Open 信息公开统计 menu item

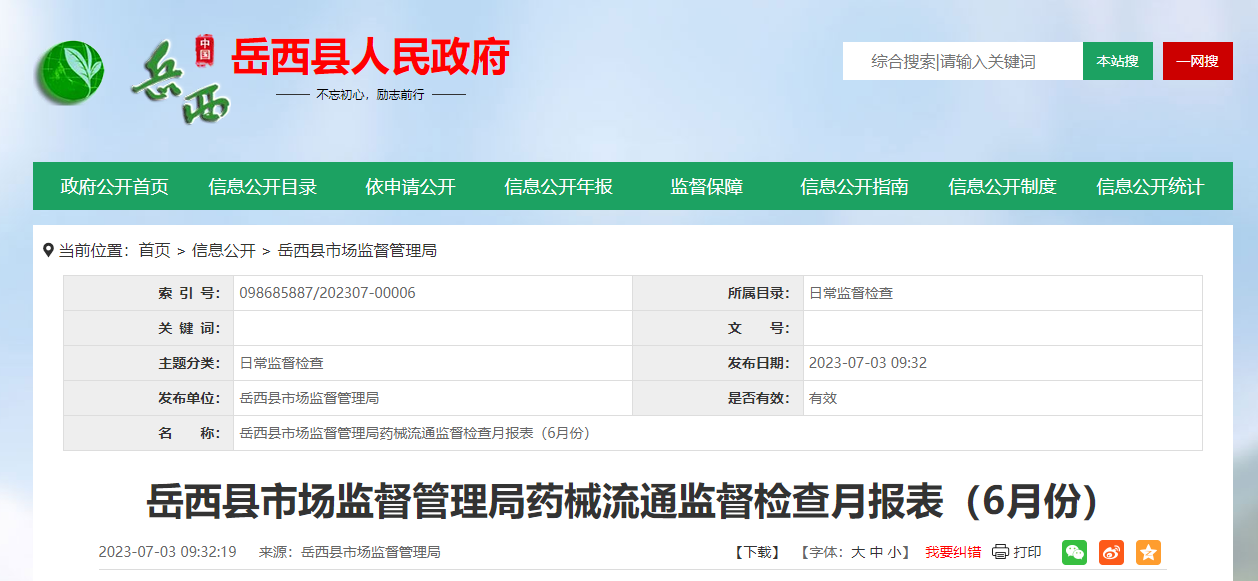pos(1151,186)
